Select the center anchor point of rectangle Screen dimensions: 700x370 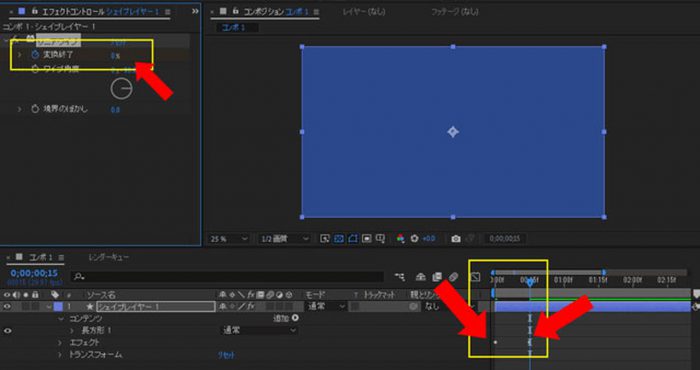[453, 132]
